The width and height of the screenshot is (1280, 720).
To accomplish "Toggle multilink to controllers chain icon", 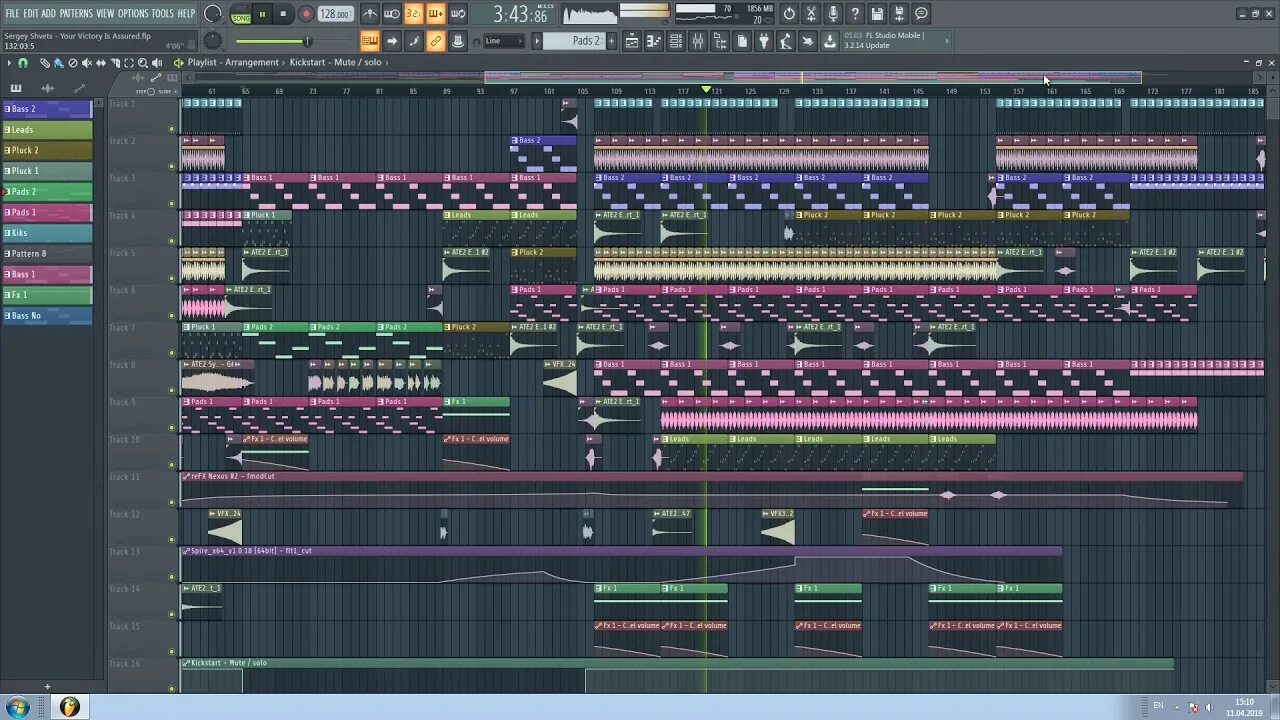I will (436, 41).
